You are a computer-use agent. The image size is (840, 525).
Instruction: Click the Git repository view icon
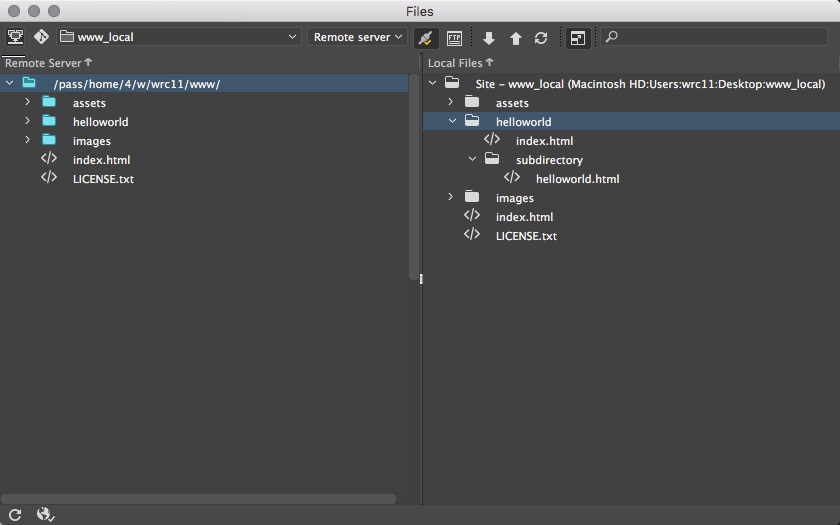click(x=41, y=37)
